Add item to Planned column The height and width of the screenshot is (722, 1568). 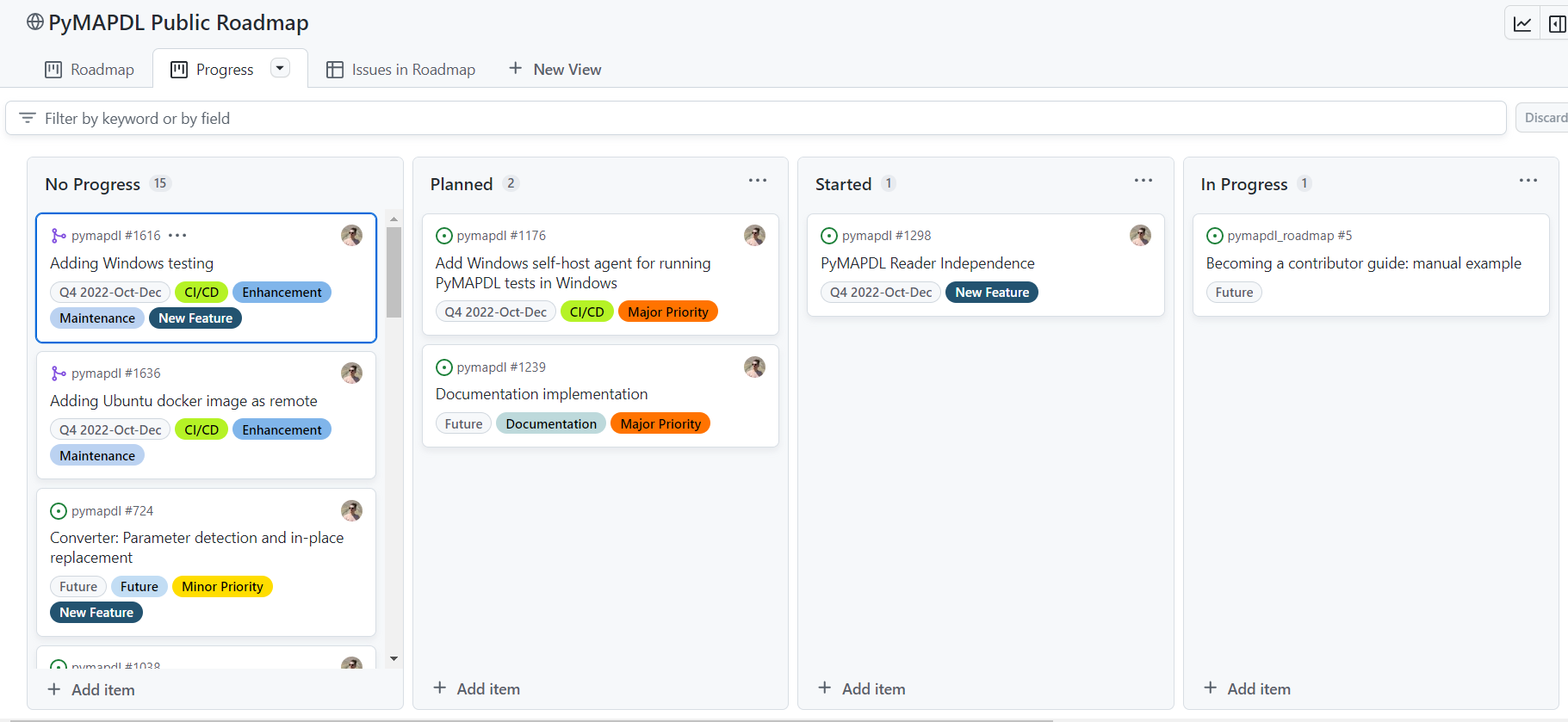click(x=477, y=689)
